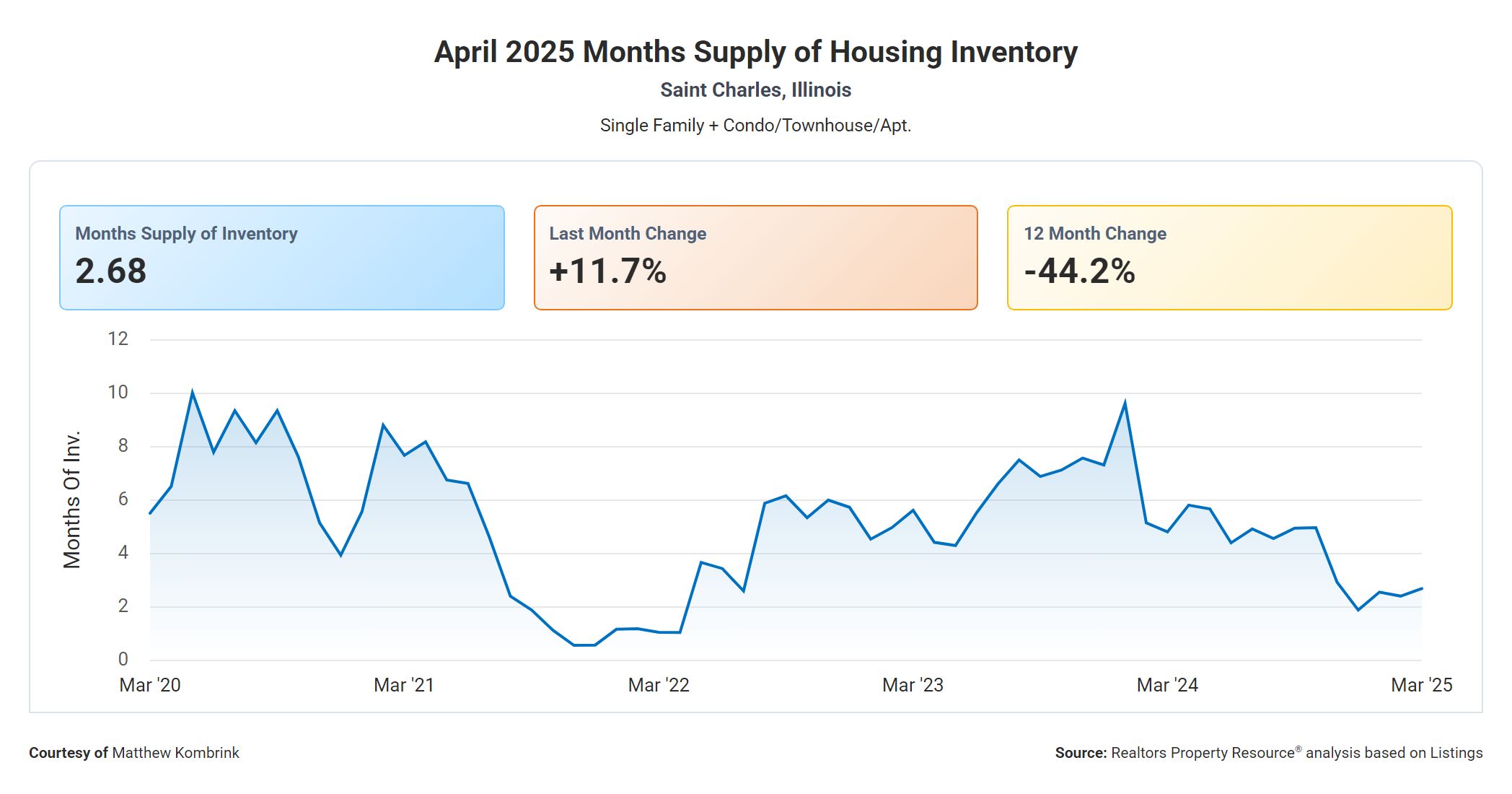Image resolution: width=1512 pixels, height=794 pixels.
Task: Click the "Mar '21" x-axis label
Action: pos(404,685)
